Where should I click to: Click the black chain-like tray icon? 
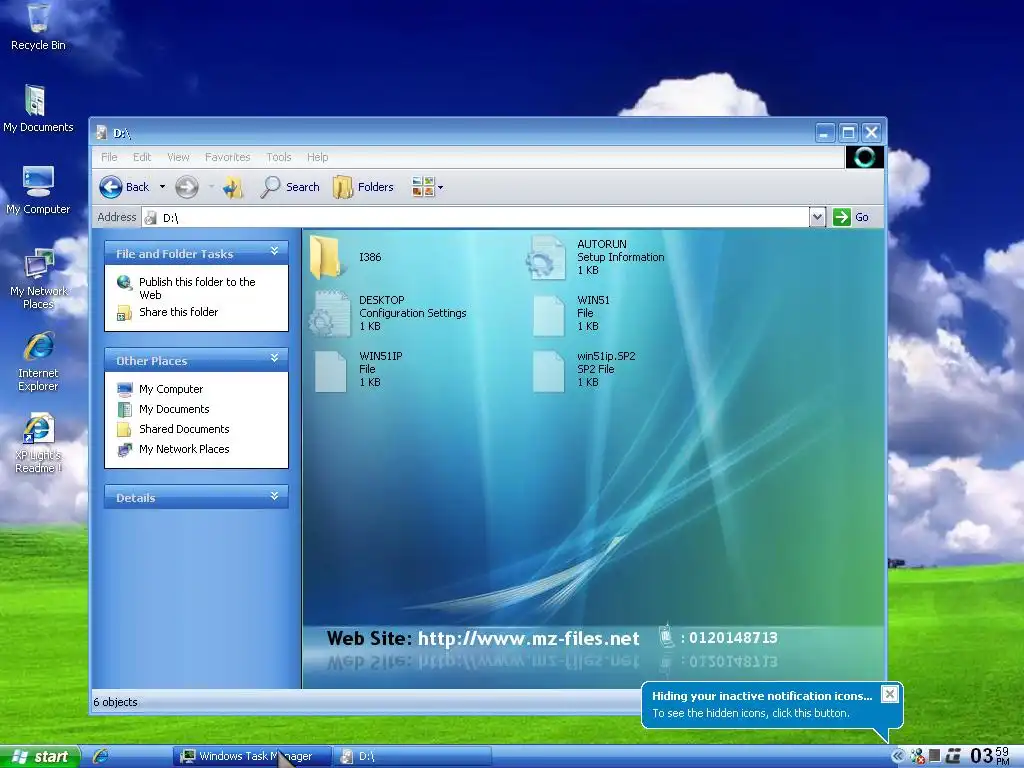point(953,756)
